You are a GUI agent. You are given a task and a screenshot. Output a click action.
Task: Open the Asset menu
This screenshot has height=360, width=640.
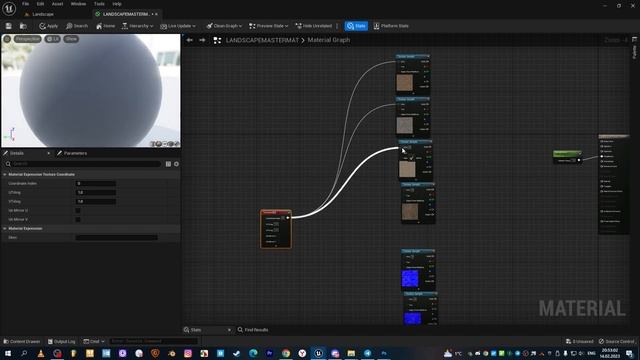pos(57,4)
